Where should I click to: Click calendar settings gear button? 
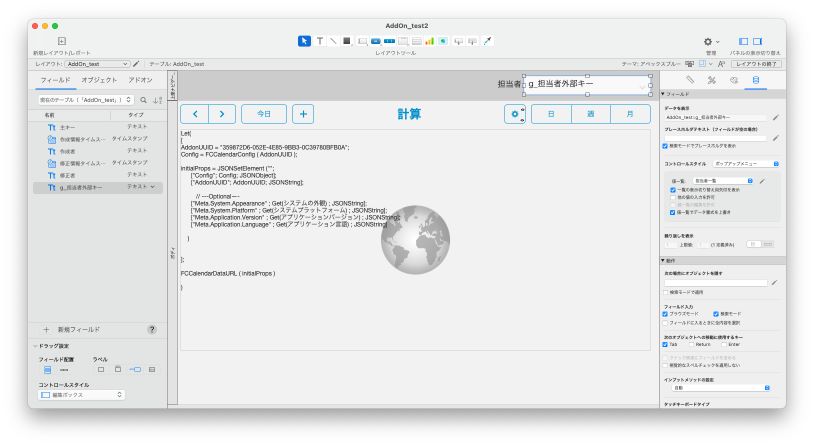tap(515, 114)
